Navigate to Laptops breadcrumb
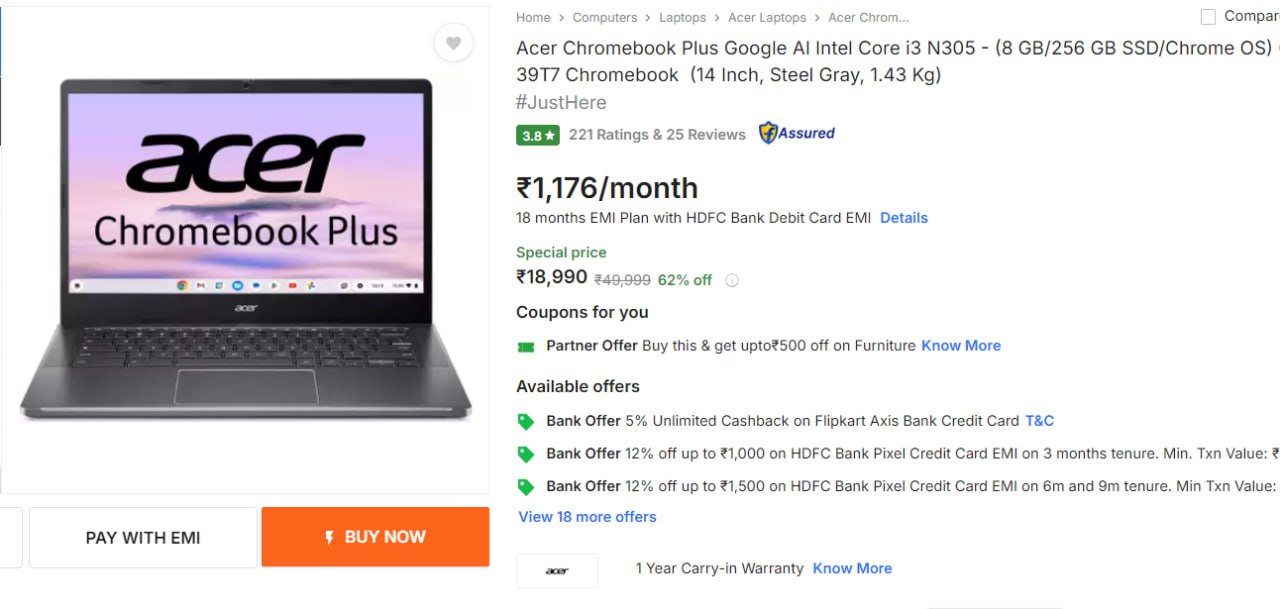 click(682, 17)
